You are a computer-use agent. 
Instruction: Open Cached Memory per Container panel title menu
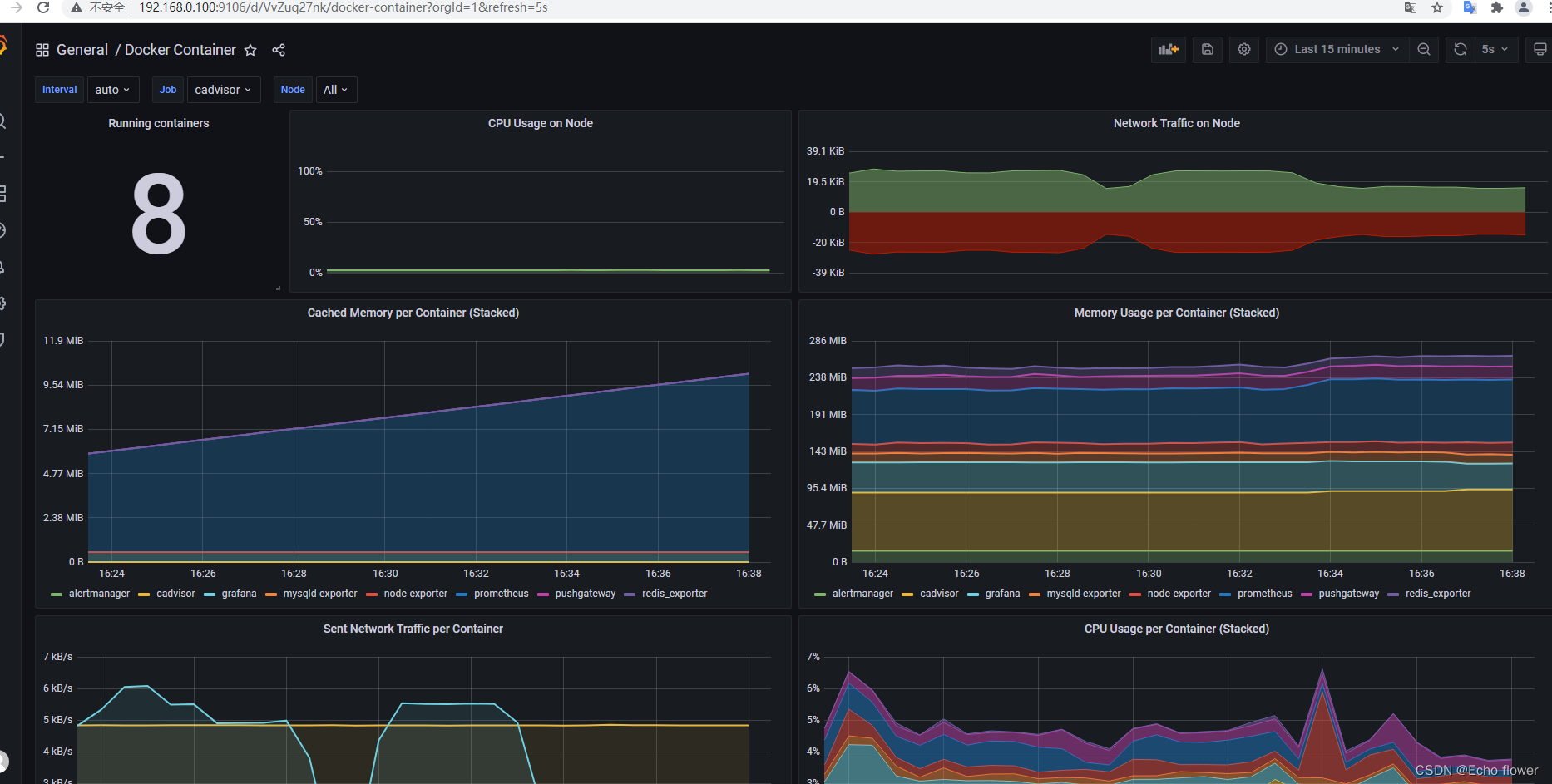[413, 313]
